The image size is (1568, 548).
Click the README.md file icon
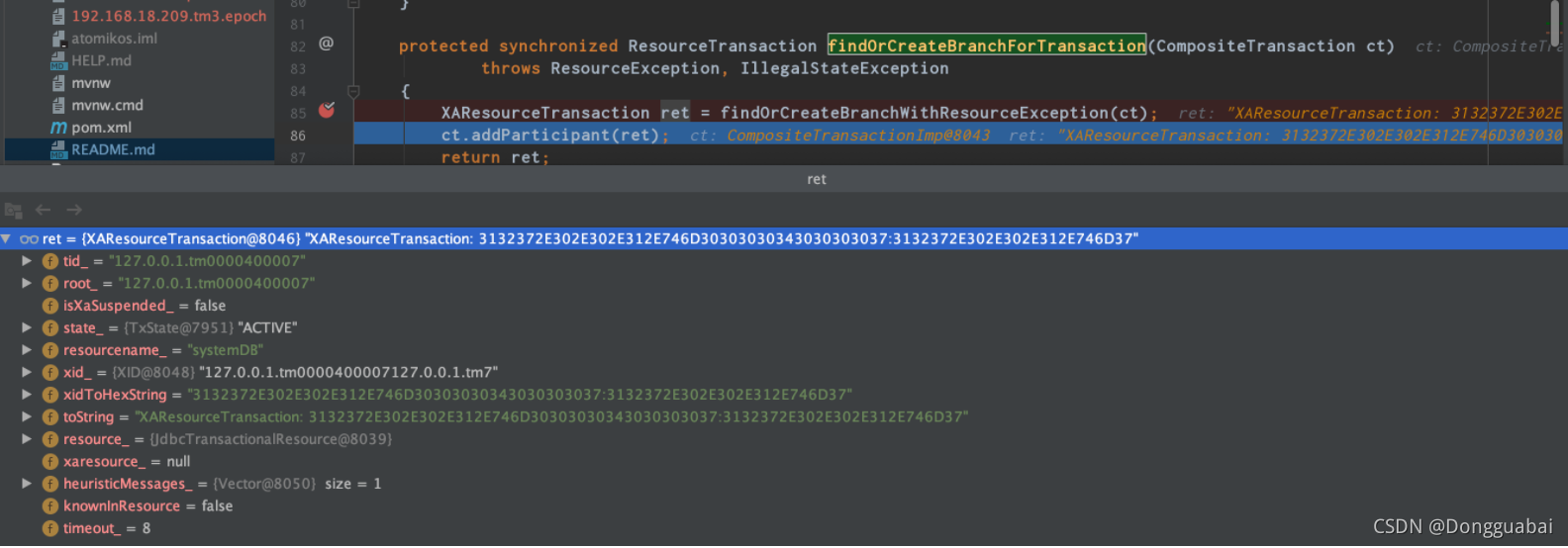(58, 149)
